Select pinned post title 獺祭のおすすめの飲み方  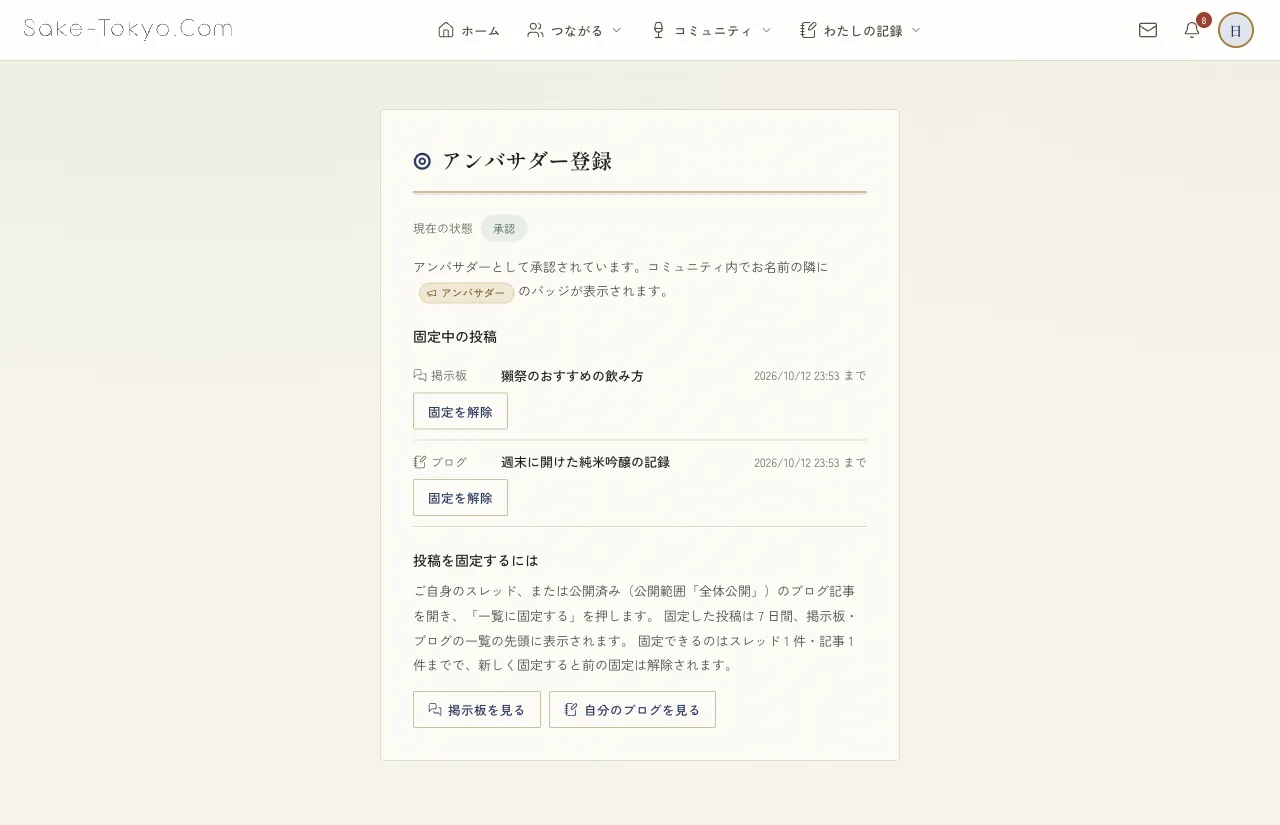[x=572, y=376]
